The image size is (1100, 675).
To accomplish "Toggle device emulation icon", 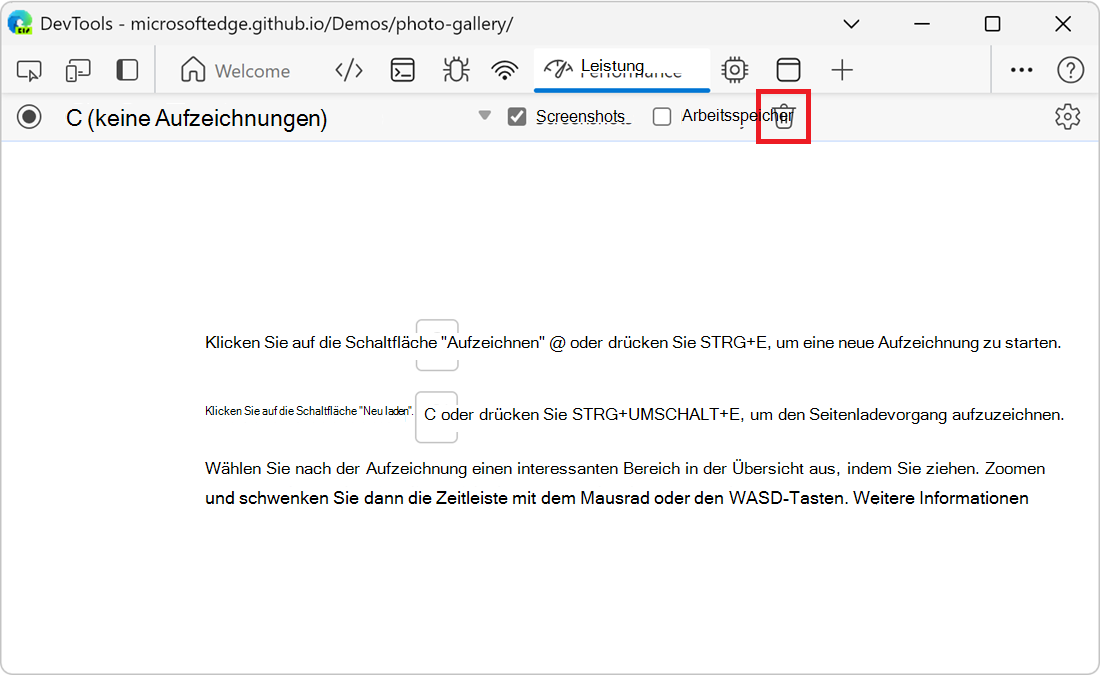I will coord(78,71).
